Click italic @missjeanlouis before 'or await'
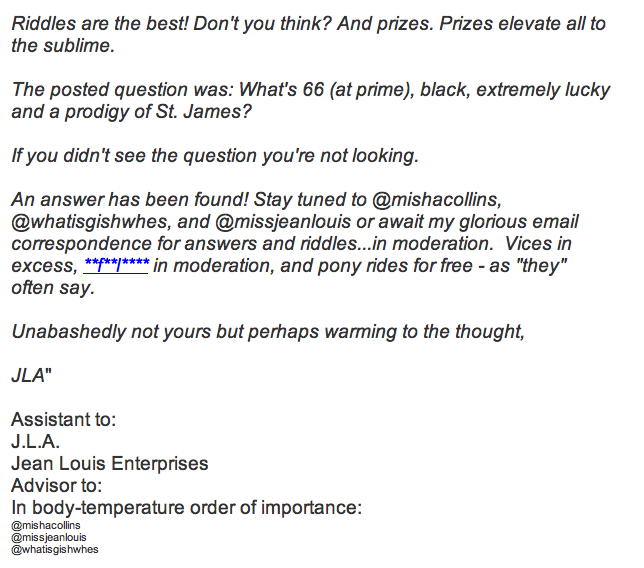 point(283,222)
